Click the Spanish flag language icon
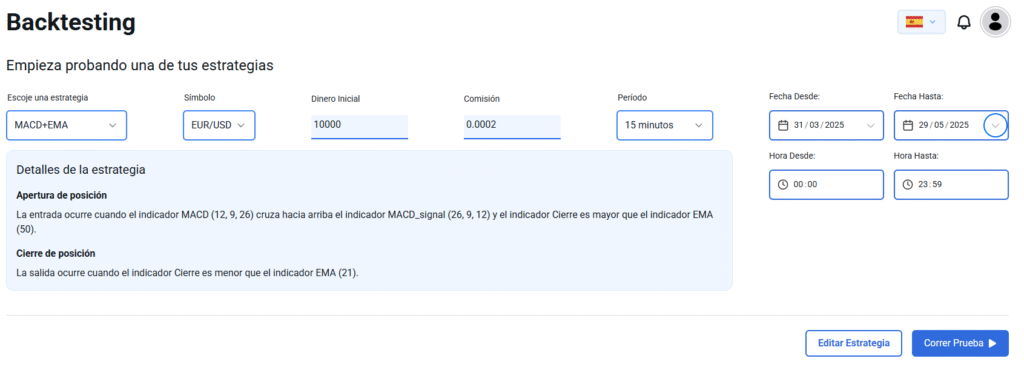 pos(914,22)
